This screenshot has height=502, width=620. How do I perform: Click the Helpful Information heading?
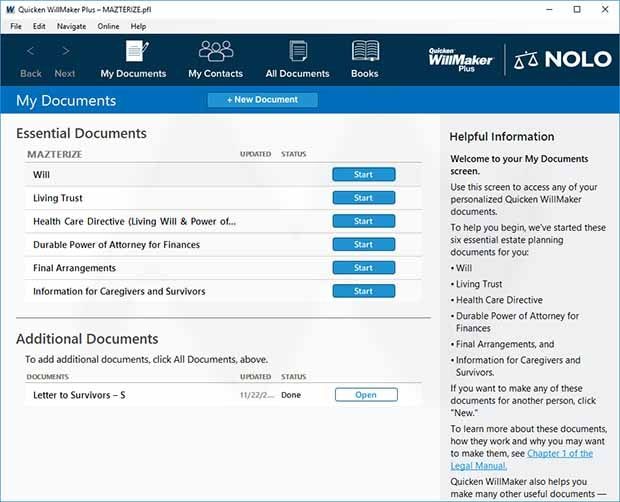point(502,137)
